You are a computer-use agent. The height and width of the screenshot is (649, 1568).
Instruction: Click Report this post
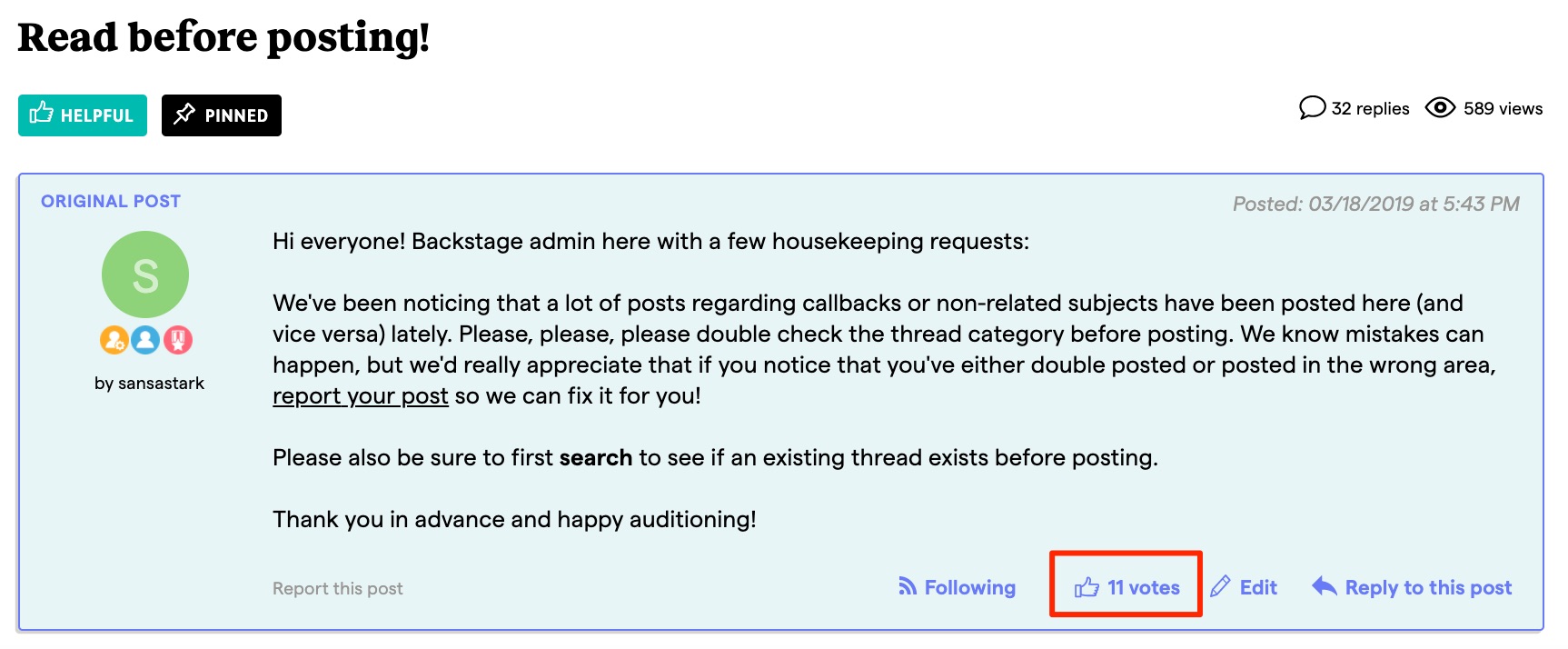pos(338,588)
